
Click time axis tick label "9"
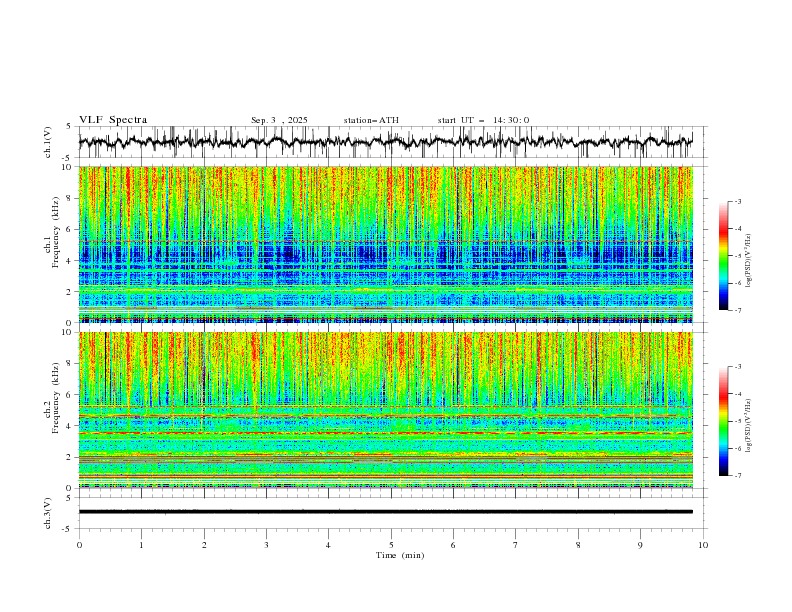[640, 545]
